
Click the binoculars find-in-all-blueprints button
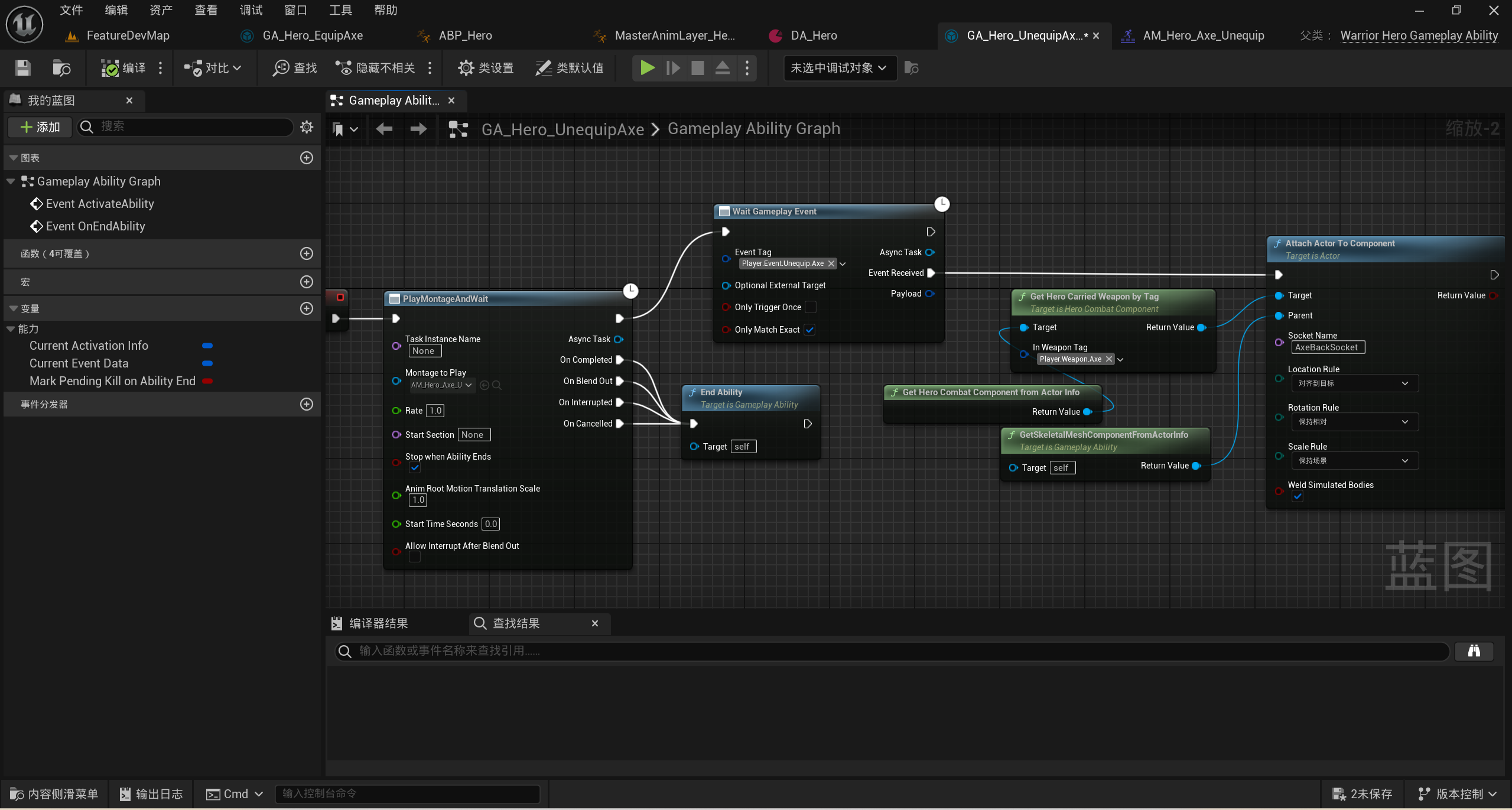[1474, 651]
